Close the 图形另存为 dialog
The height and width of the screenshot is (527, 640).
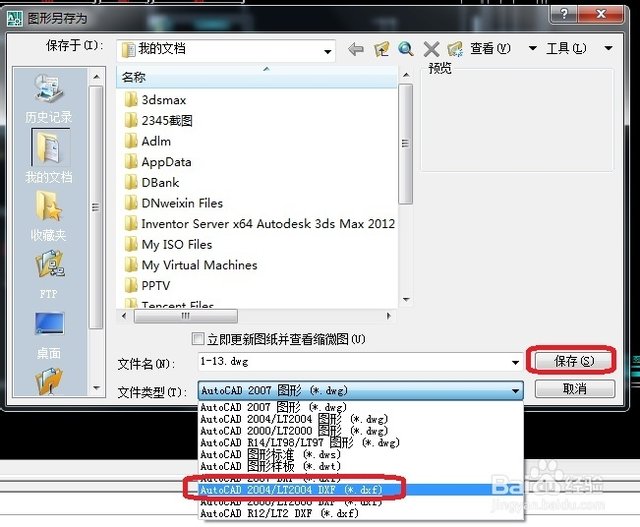click(x=601, y=15)
